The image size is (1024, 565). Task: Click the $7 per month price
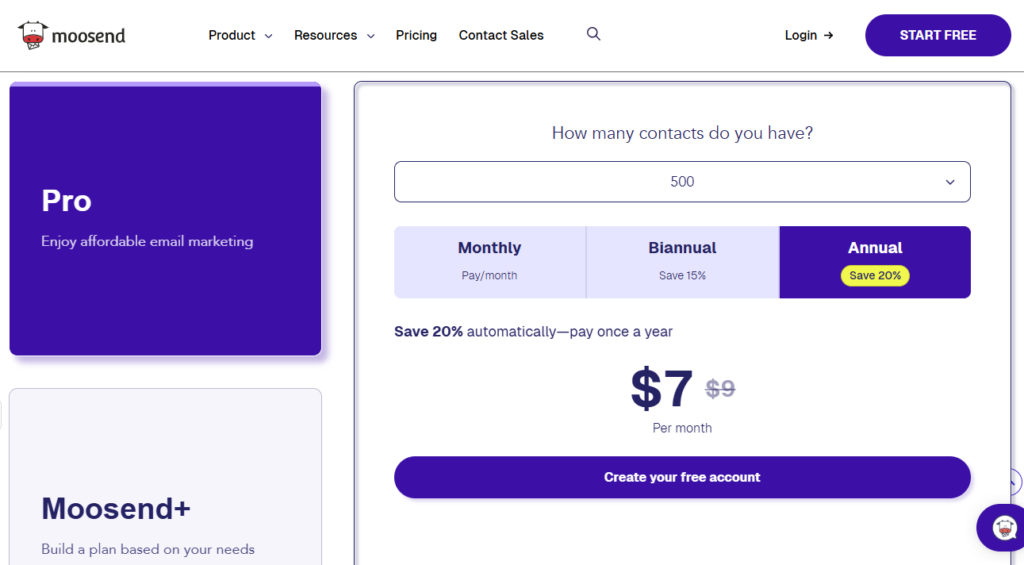pos(662,389)
